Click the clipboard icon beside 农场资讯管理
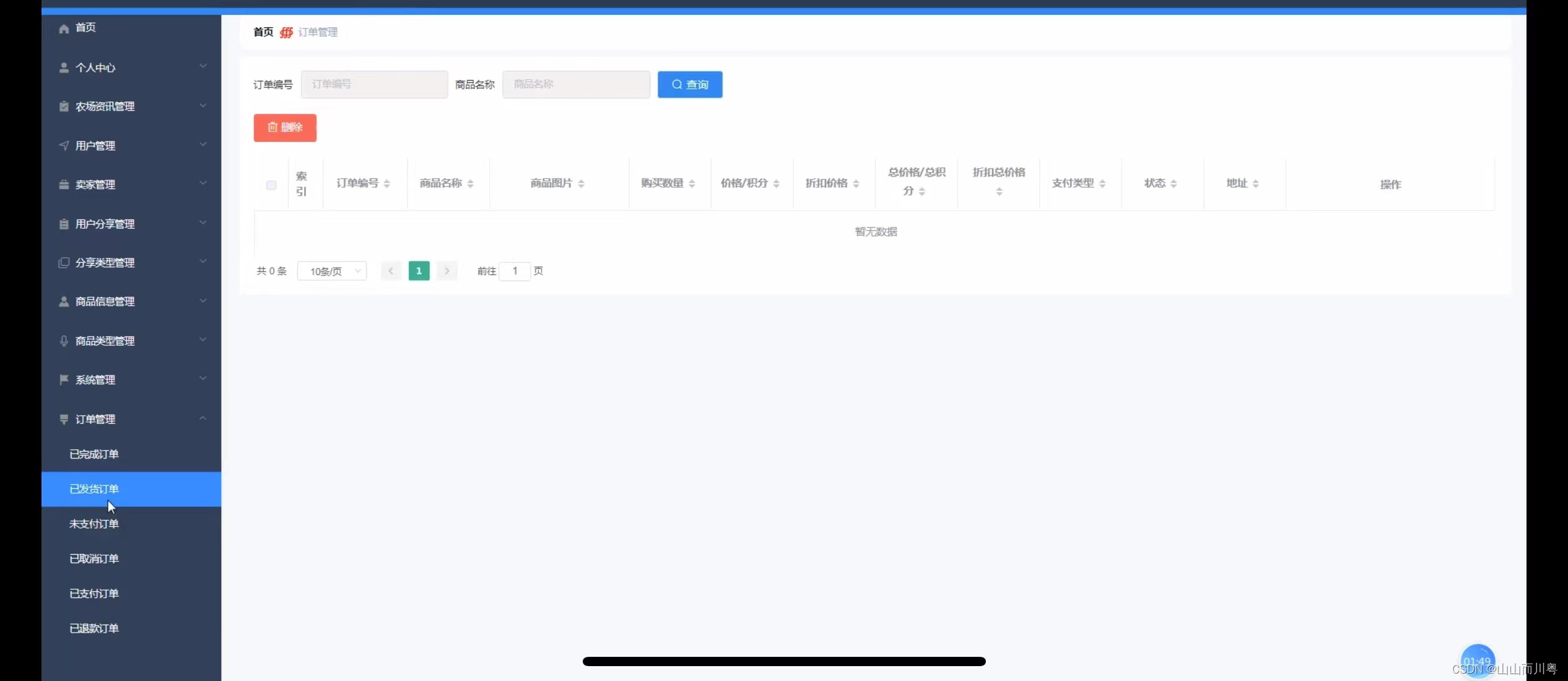This screenshot has height=681, width=1568. click(64, 107)
